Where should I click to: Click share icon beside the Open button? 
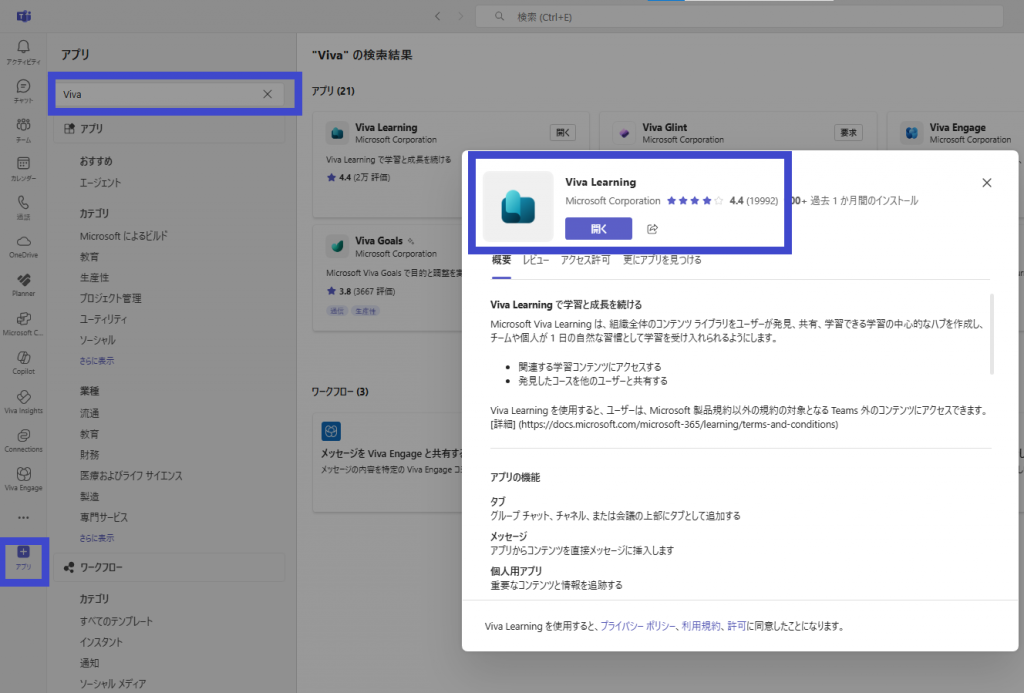point(652,229)
